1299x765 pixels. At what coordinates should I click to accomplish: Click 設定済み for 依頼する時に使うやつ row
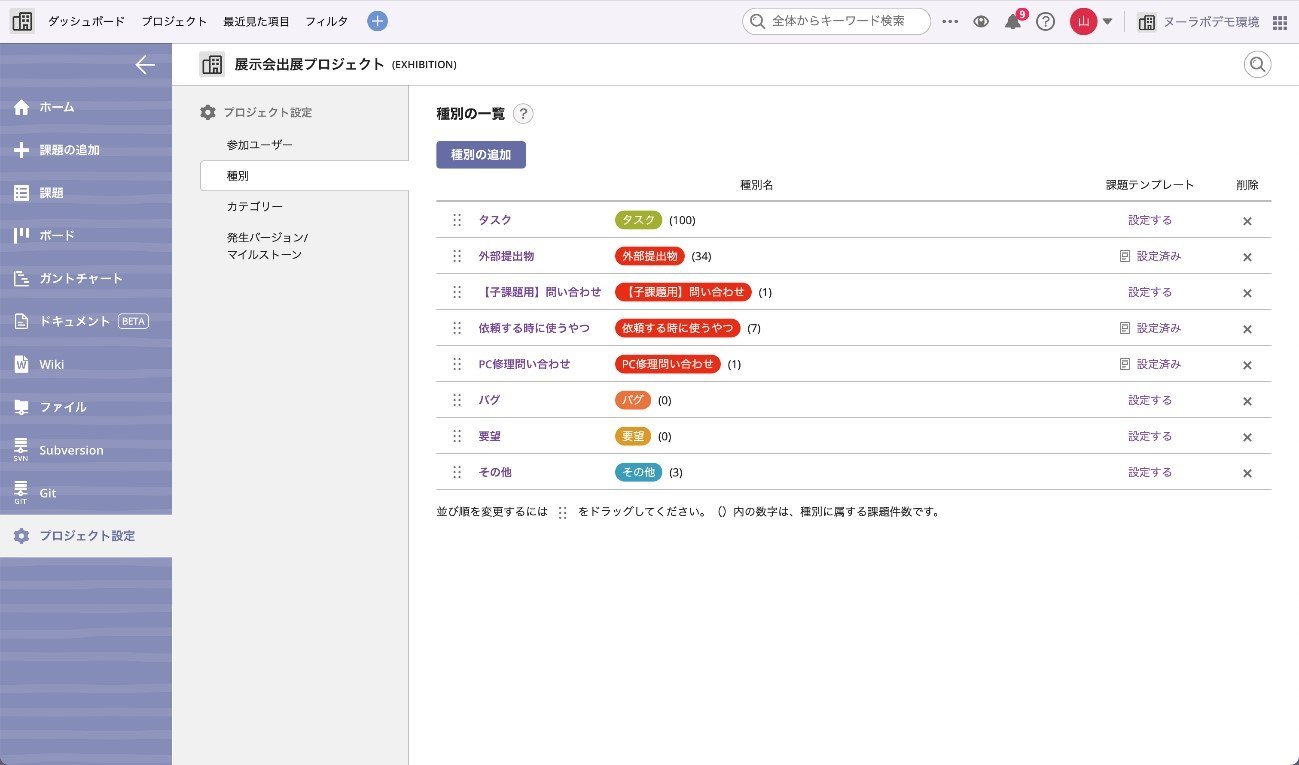coord(1150,328)
